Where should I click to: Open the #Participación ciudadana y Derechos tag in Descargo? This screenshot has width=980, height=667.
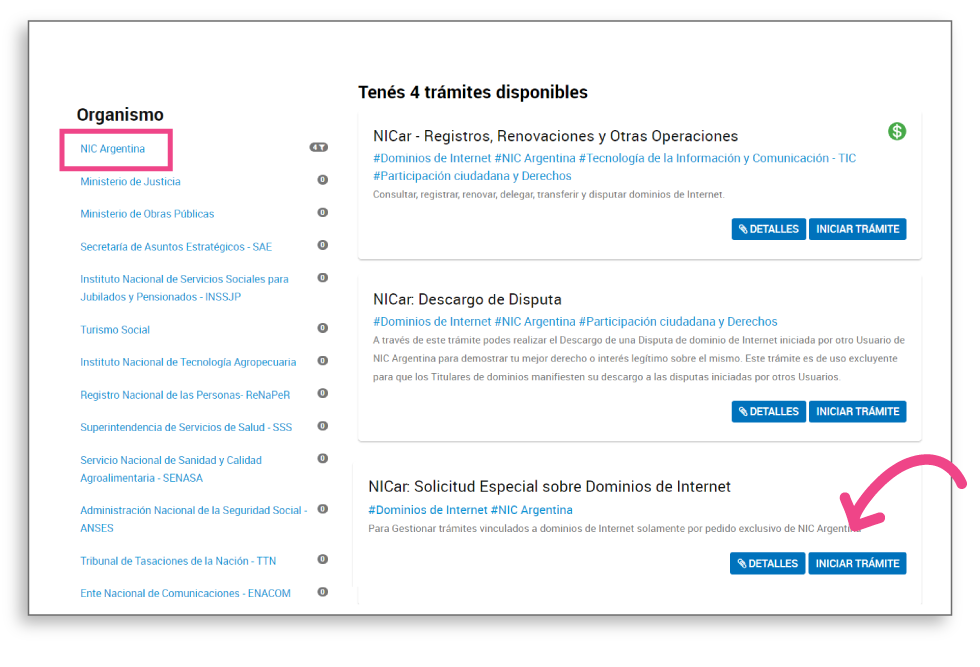(677, 322)
